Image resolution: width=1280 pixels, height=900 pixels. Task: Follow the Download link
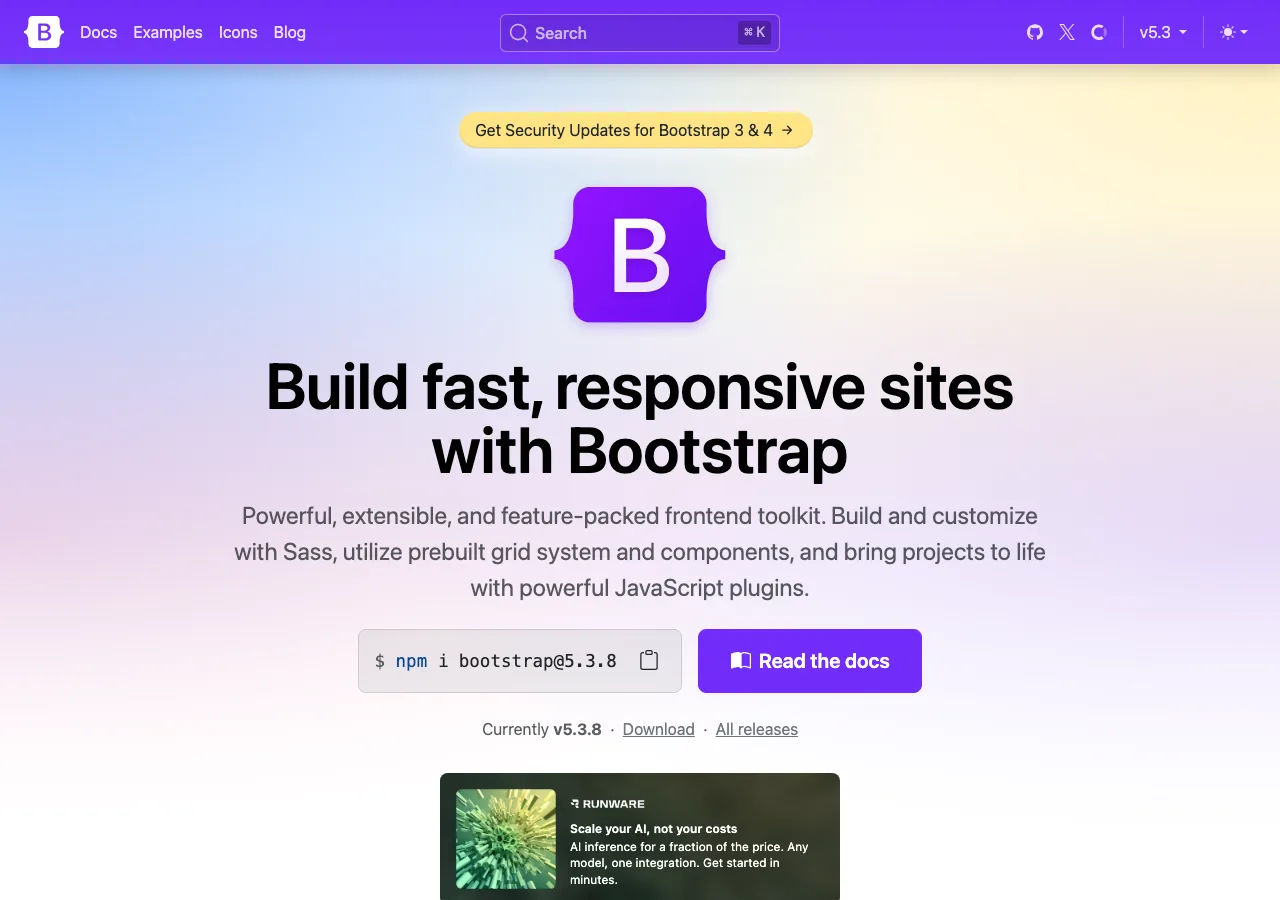point(659,729)
